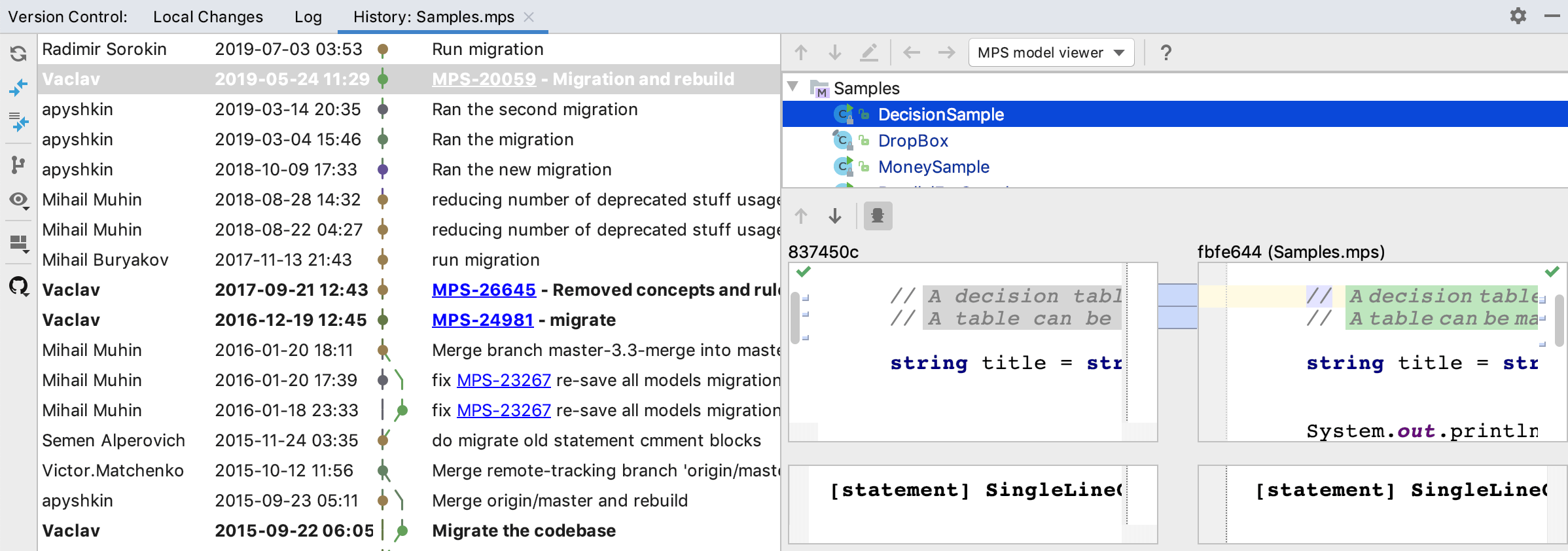The image size is (1568, 551).
Task: Open the MPS model viewer dropdown
Action: tap(1050, 52)
